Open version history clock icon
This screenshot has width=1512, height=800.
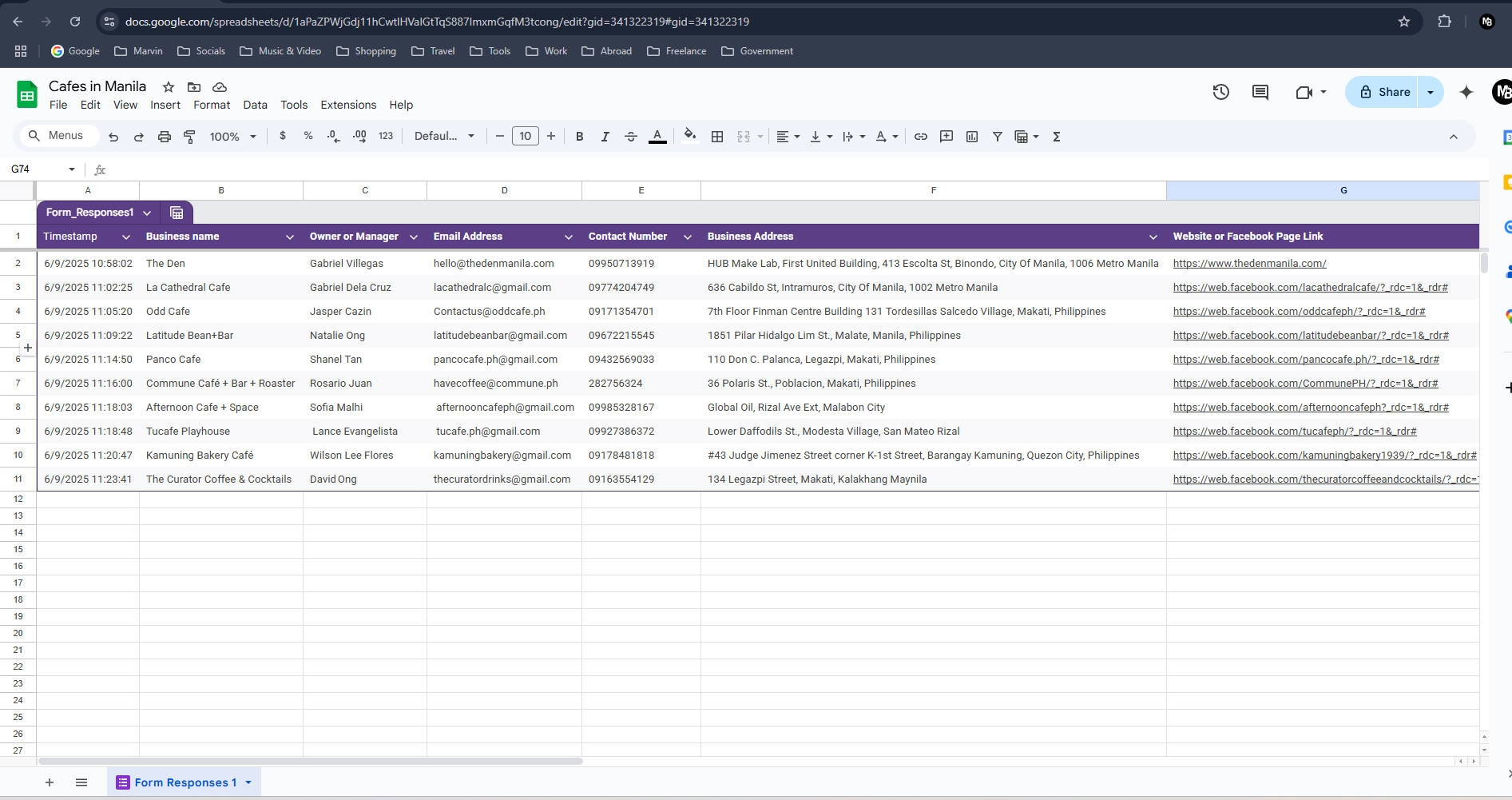(x=1220, y=92)
